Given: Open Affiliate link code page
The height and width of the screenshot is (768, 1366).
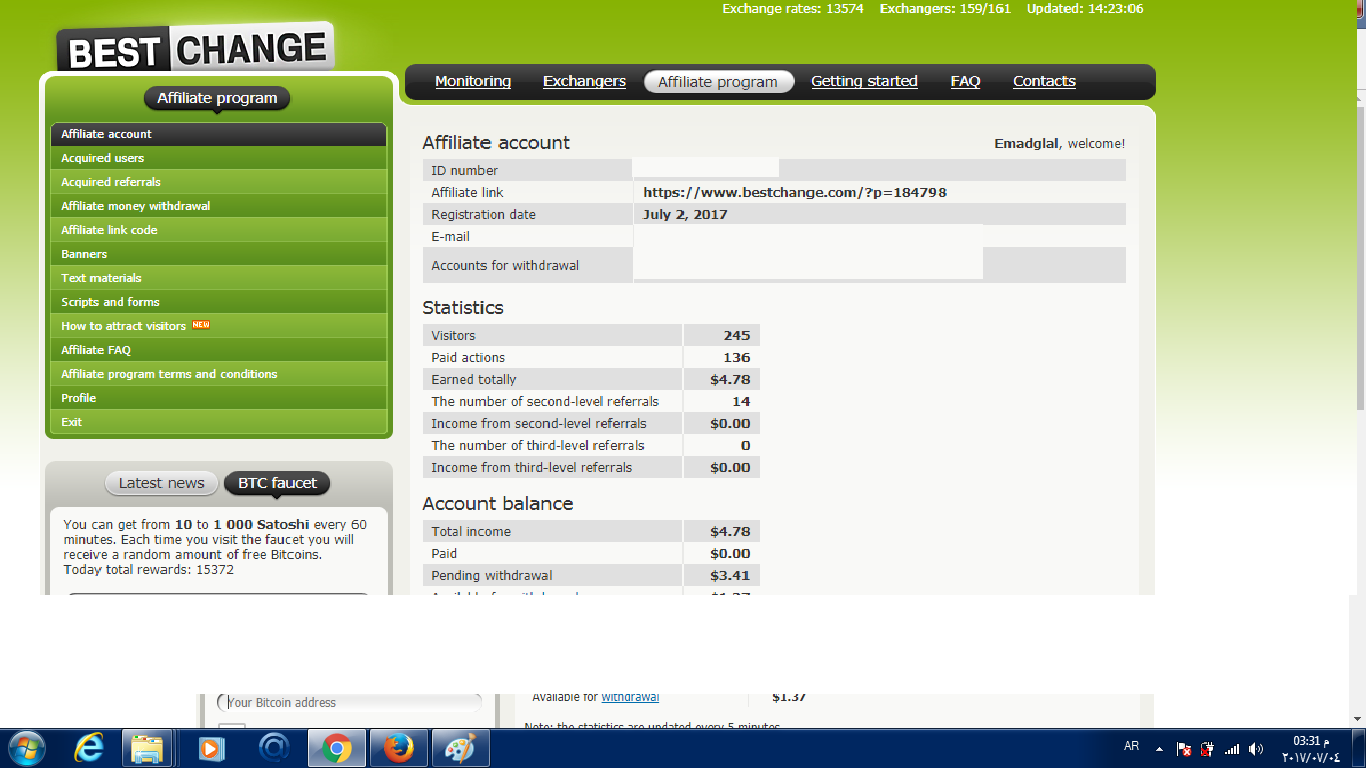Looking at the screenshot, I should click(218, 230).
